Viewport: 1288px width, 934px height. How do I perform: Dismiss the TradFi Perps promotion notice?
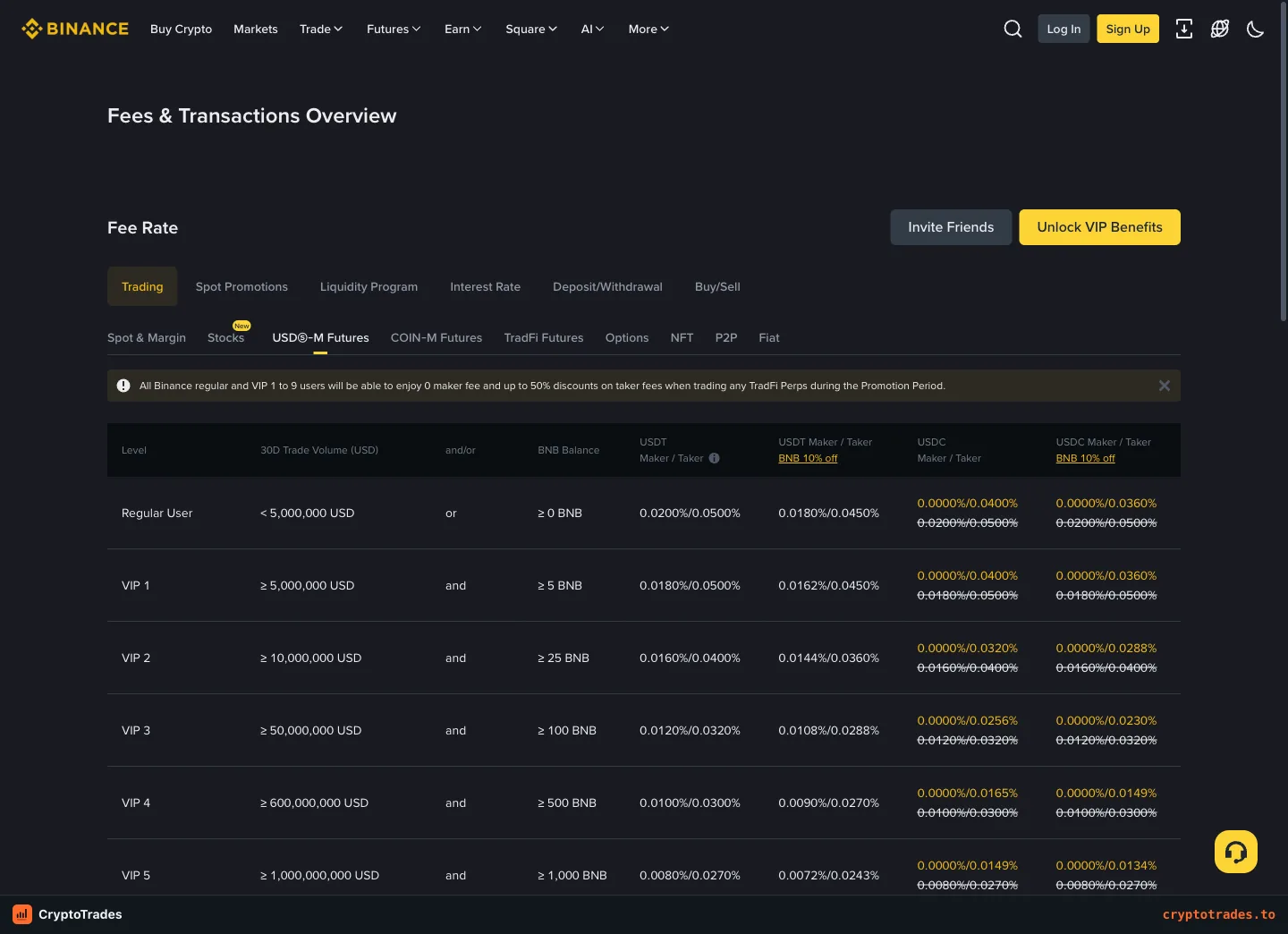[x=1164, y=386]
